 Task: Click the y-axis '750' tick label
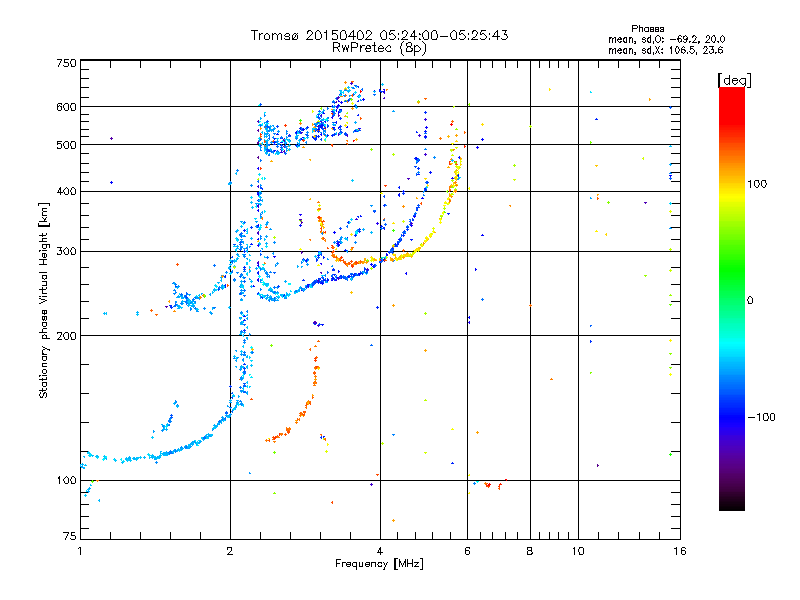point(66,63)
